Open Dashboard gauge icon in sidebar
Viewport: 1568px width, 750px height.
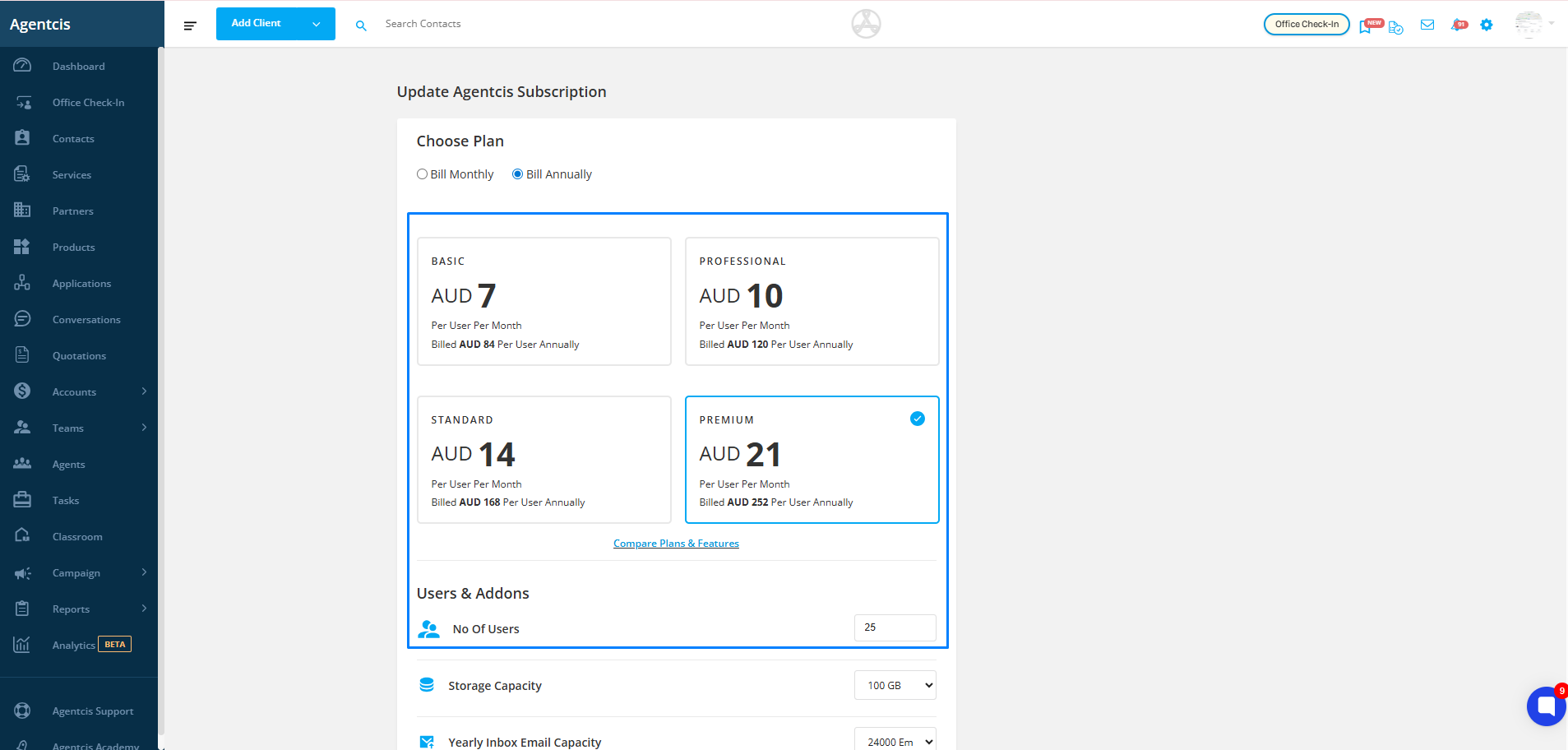tap(22, 66)
